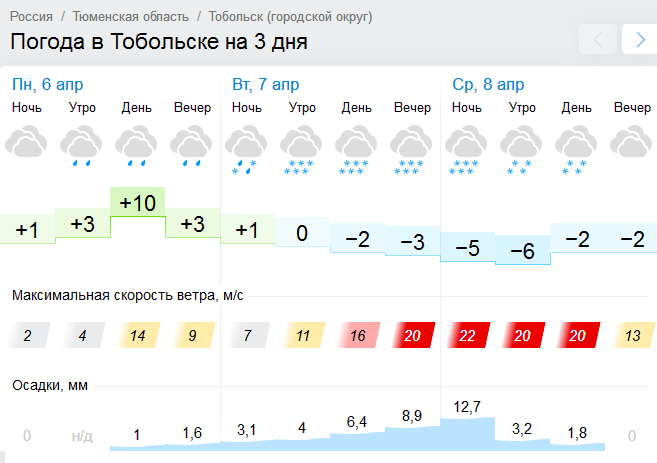The width and height of the screenshot is (657, 463).
Task: Select the Вт, 7 апр day heading
Action: pos(266,85)
